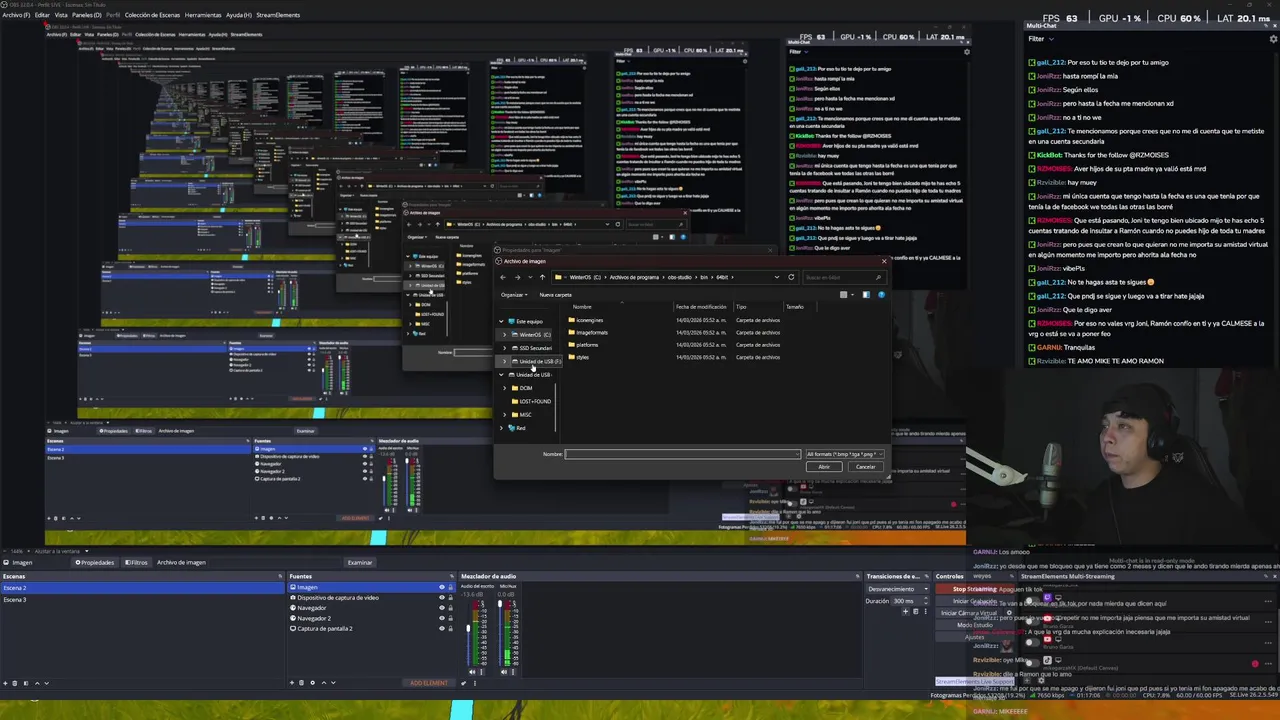Open source properties gear in Fuentes toolbar
The height and width of the screenshot is (720, 1280).
pyautogui.click(x=313, y=683)
